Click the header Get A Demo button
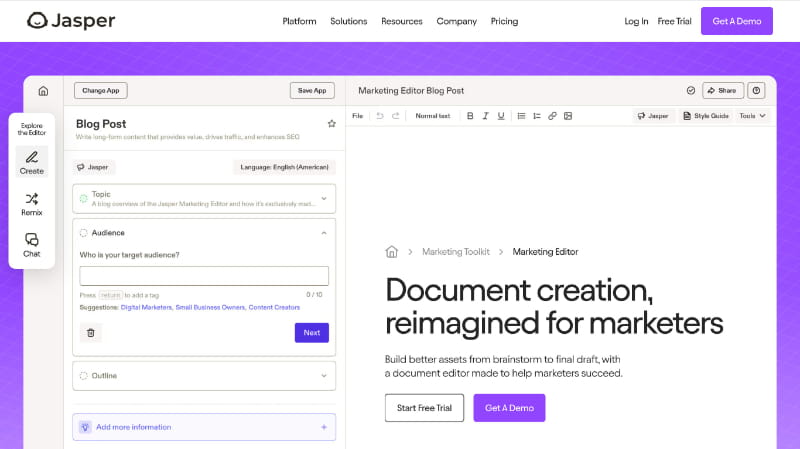 [x=737, y=21]
